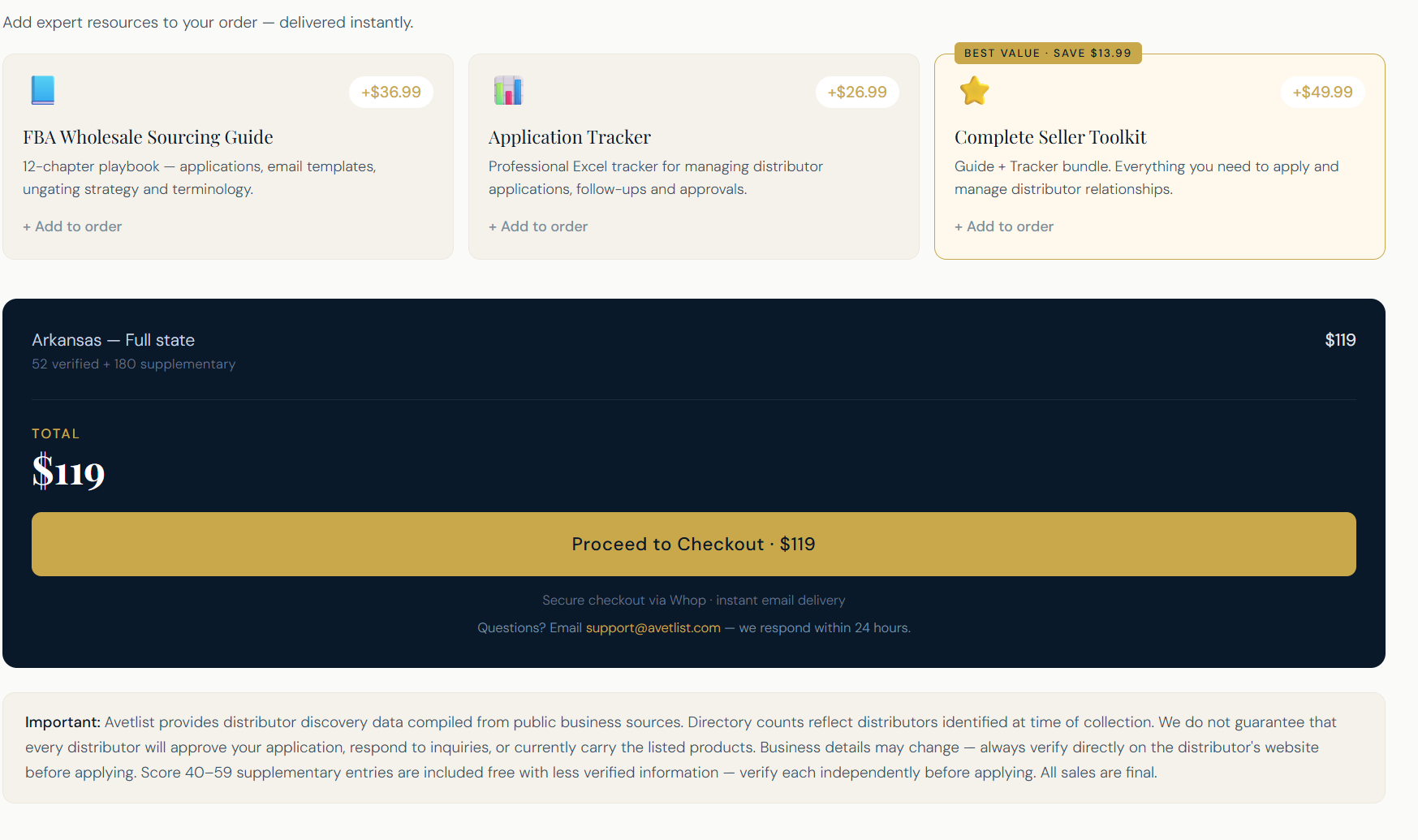Click the large $119 total amount
Screen dimensions: 1418x840
(x=69, y=472)
